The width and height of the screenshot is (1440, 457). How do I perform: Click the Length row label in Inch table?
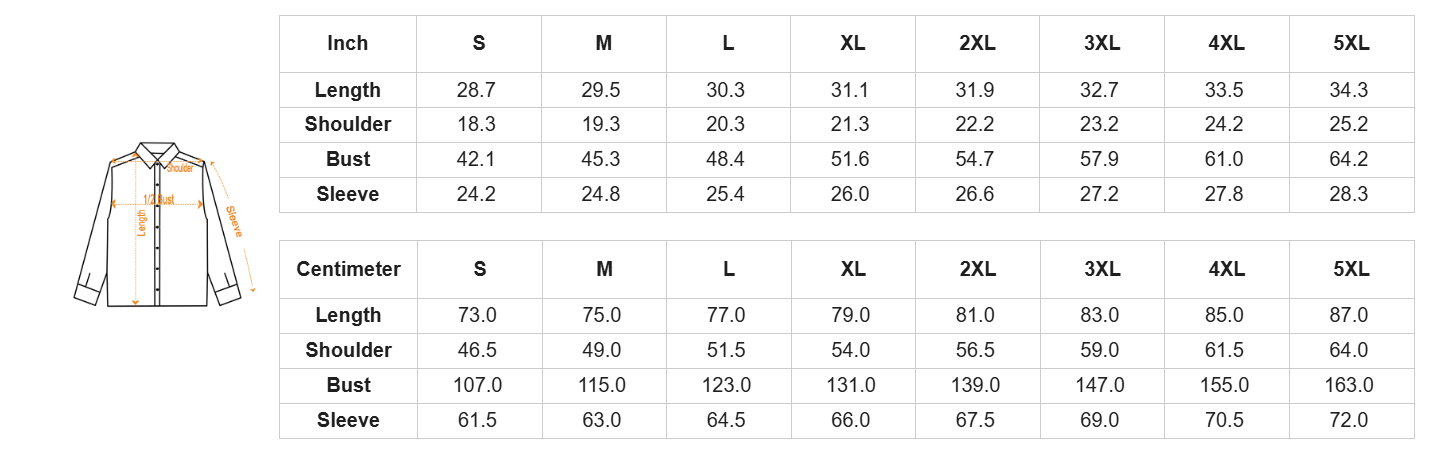point(348,90)
